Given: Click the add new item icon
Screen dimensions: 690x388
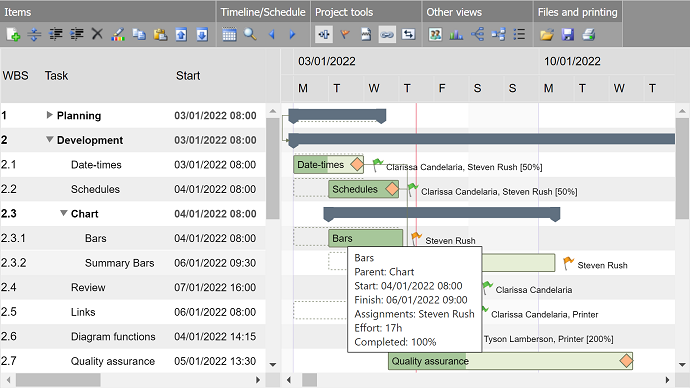Looking at the screenshot, I should (13, 34).
